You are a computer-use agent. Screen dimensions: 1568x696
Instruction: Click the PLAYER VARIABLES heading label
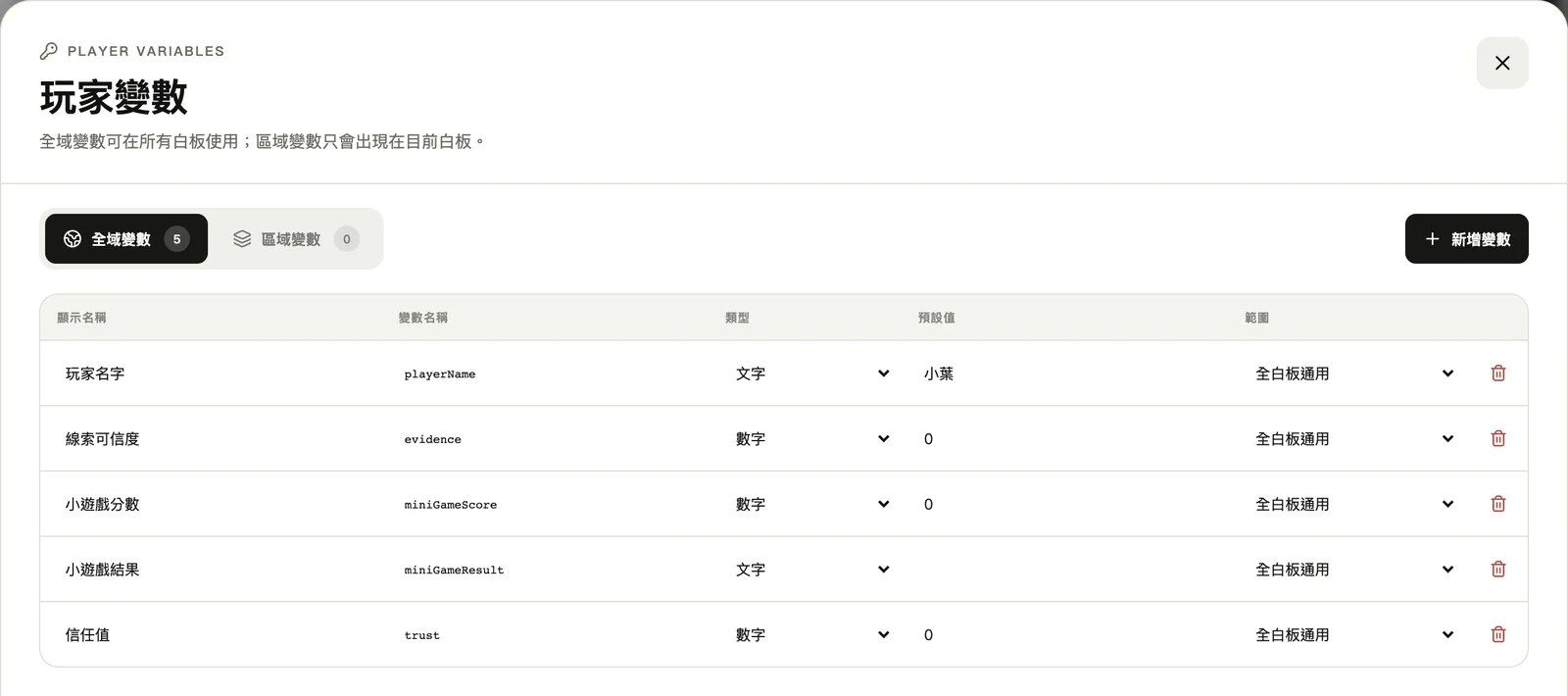pos(146,51)
